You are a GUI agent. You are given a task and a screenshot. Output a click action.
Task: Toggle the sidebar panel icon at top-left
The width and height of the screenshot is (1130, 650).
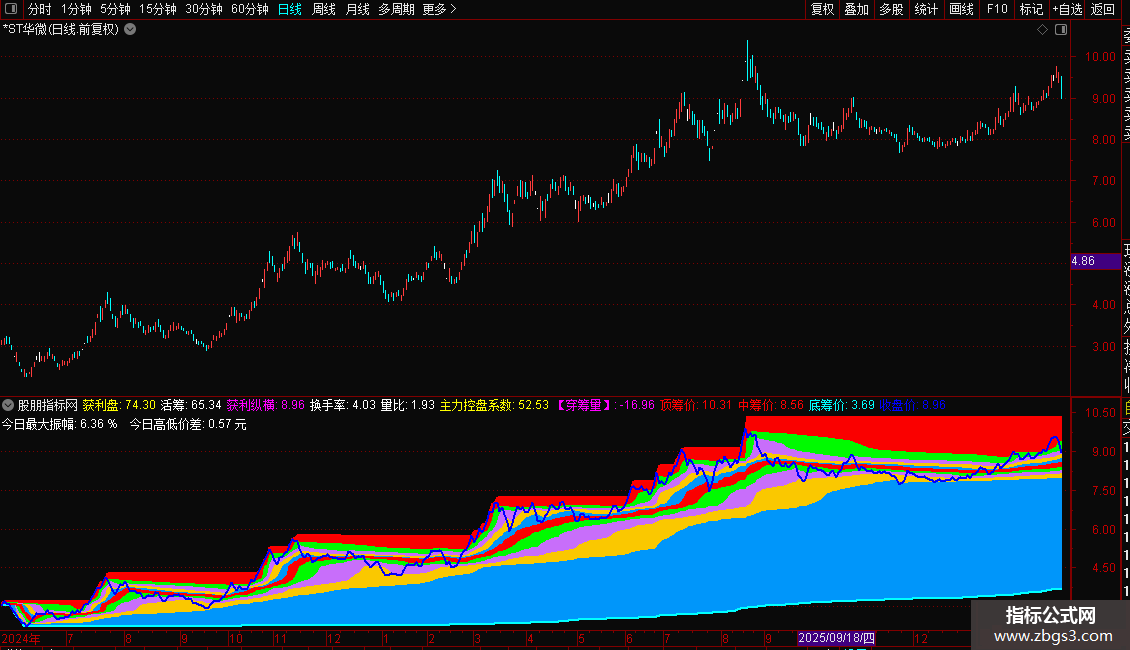coord(11,9)
